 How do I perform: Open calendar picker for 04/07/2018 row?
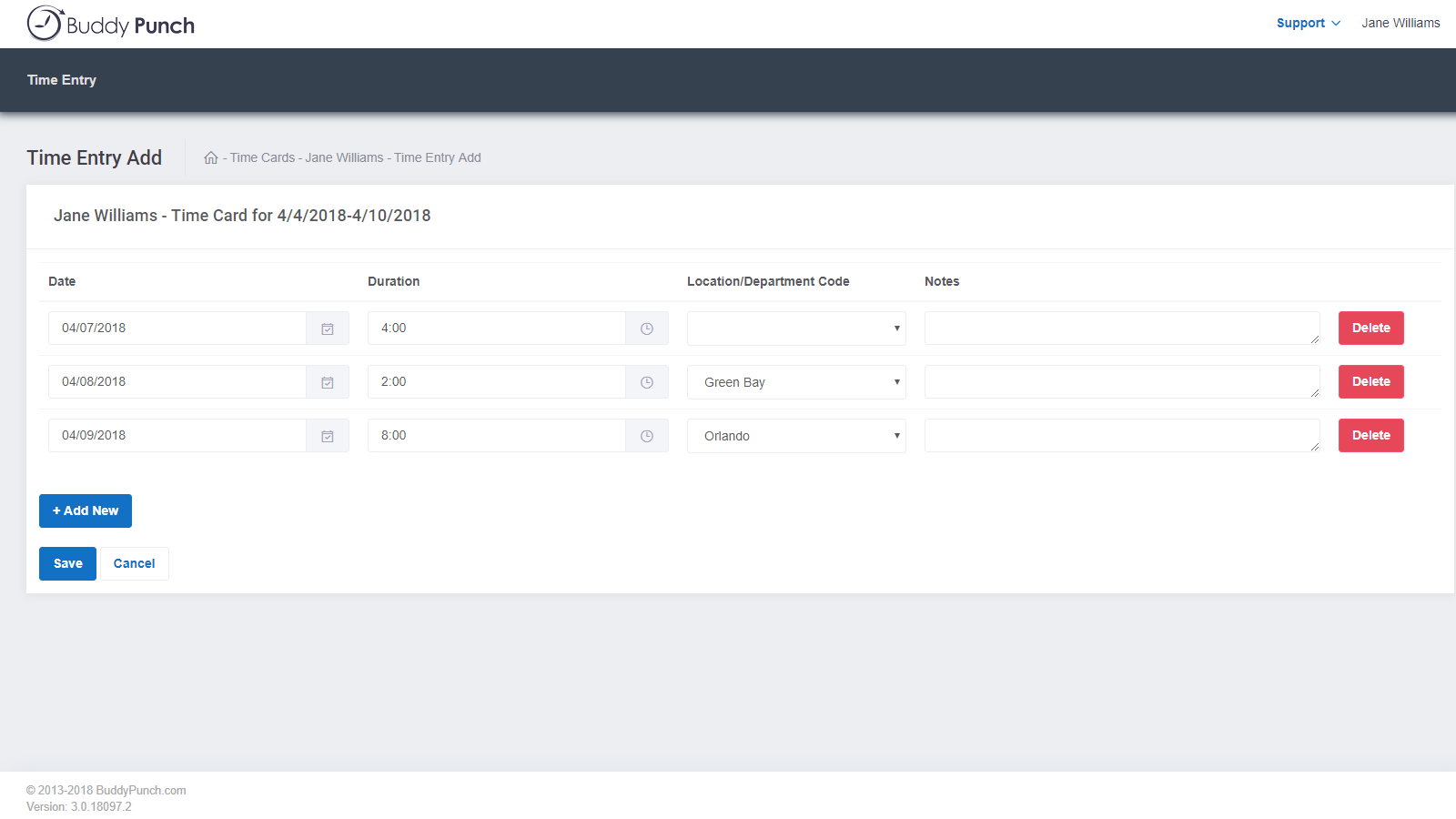(x=328, y=329)
